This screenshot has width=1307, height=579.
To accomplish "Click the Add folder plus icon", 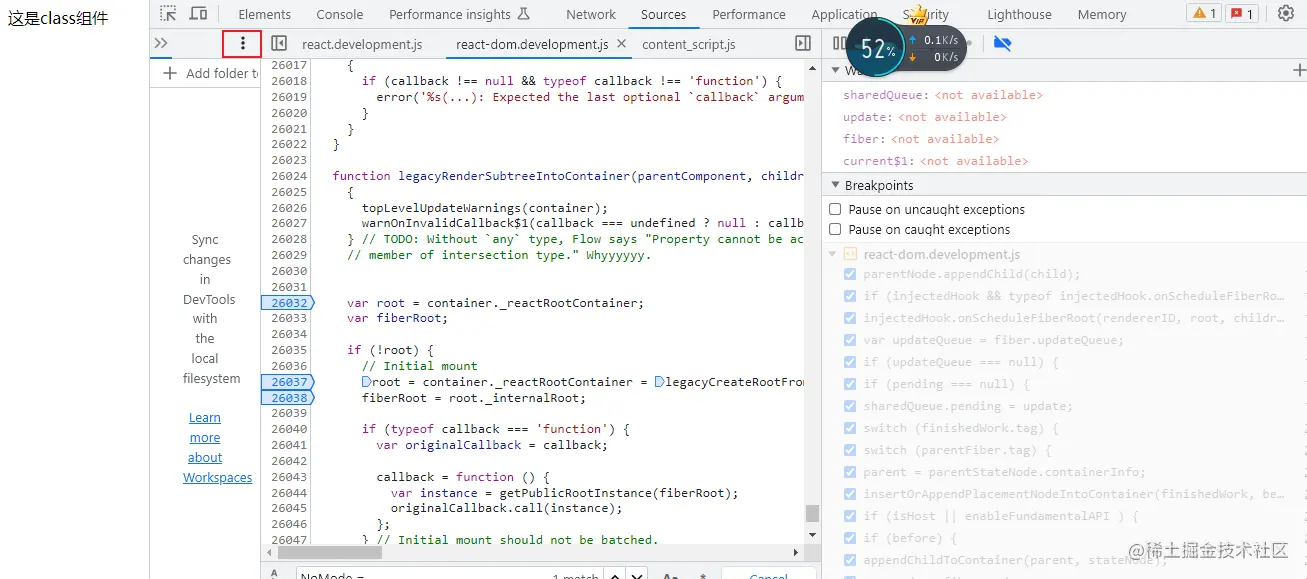I will tap(170, 73).
